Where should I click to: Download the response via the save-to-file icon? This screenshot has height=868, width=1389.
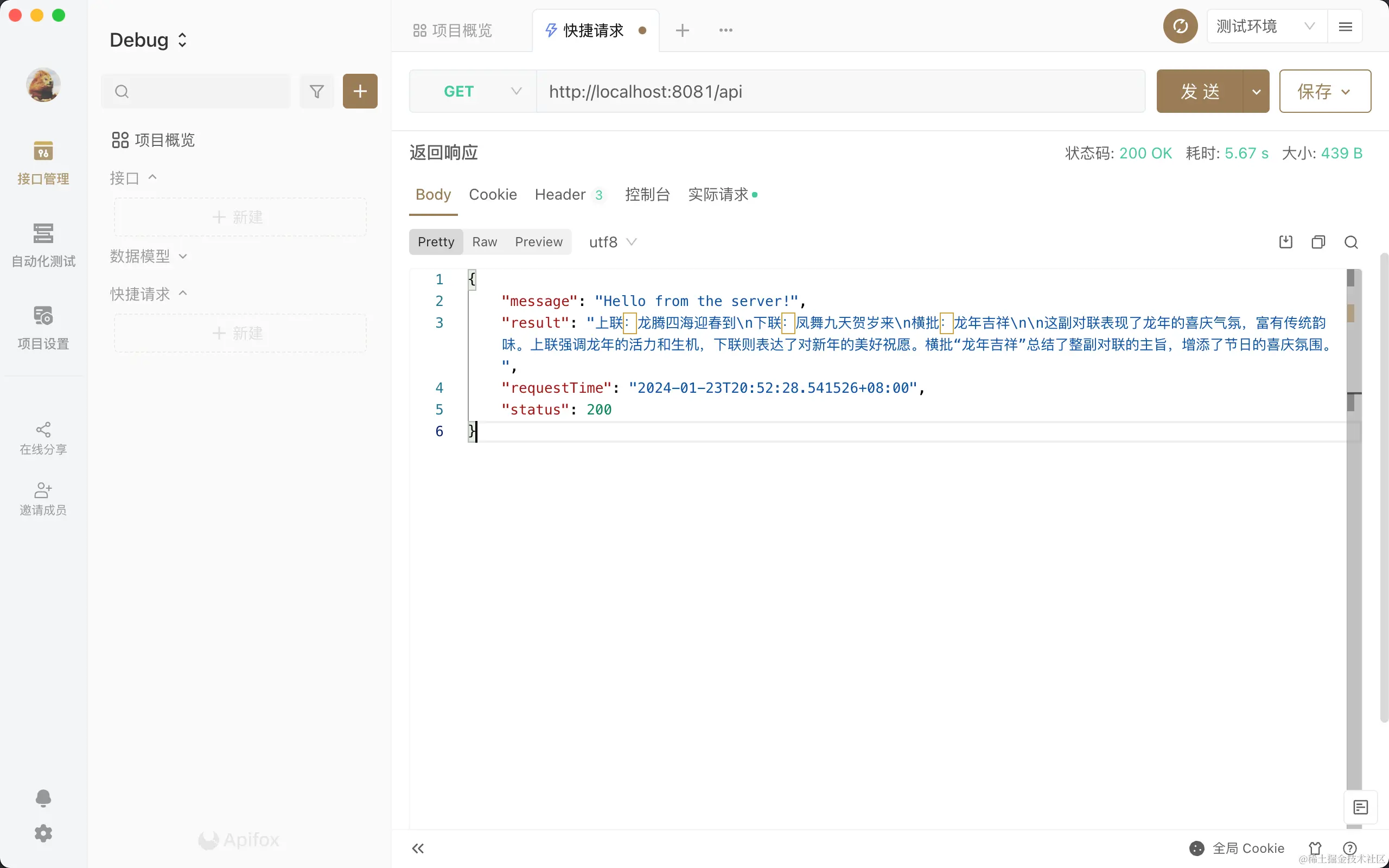[x=1286, y=242]
